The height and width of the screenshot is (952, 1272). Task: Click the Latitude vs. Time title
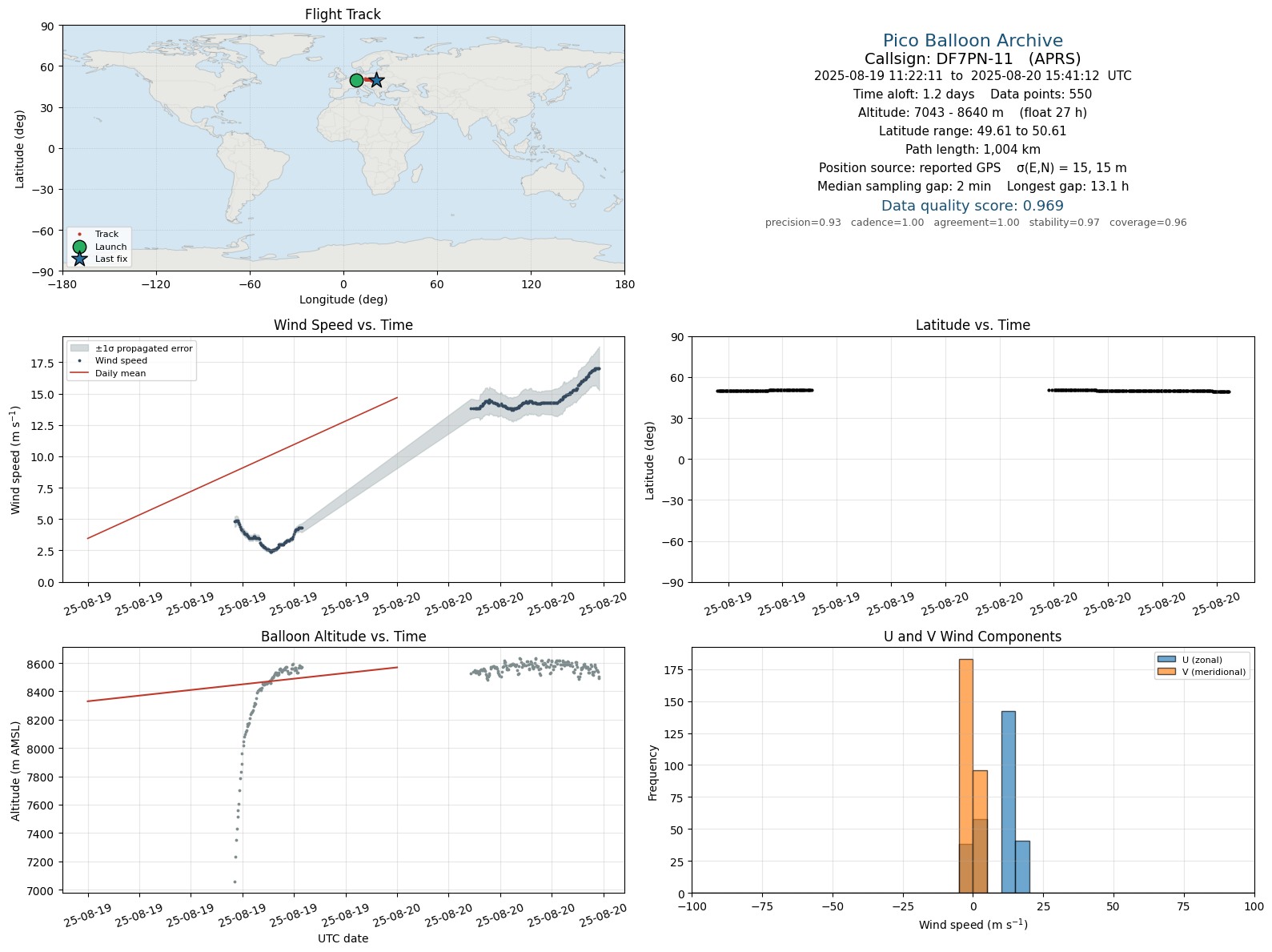pos(973,325)
